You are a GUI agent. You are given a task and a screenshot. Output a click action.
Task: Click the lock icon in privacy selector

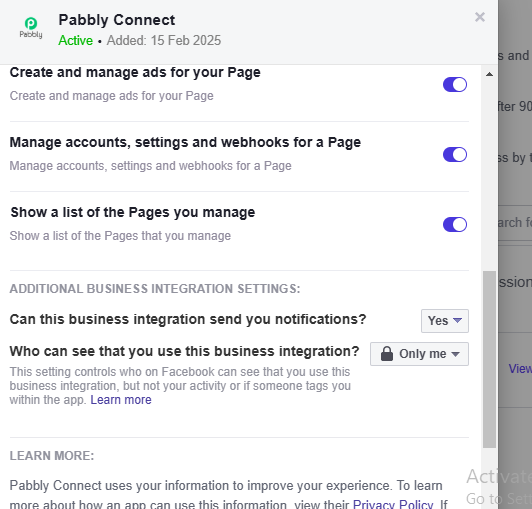click(x=387, y=354)
